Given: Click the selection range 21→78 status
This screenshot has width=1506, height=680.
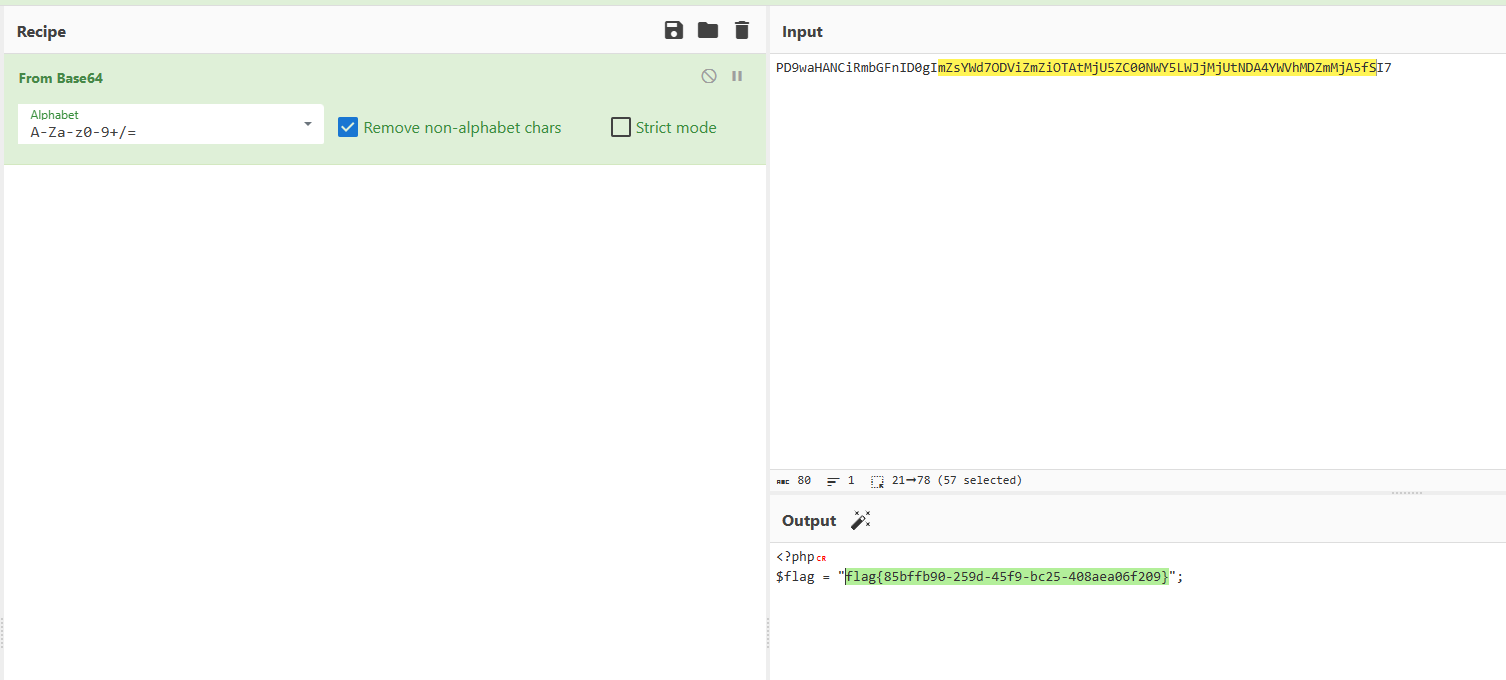Looking at the screenshot, I should click(x=946, y=481).
